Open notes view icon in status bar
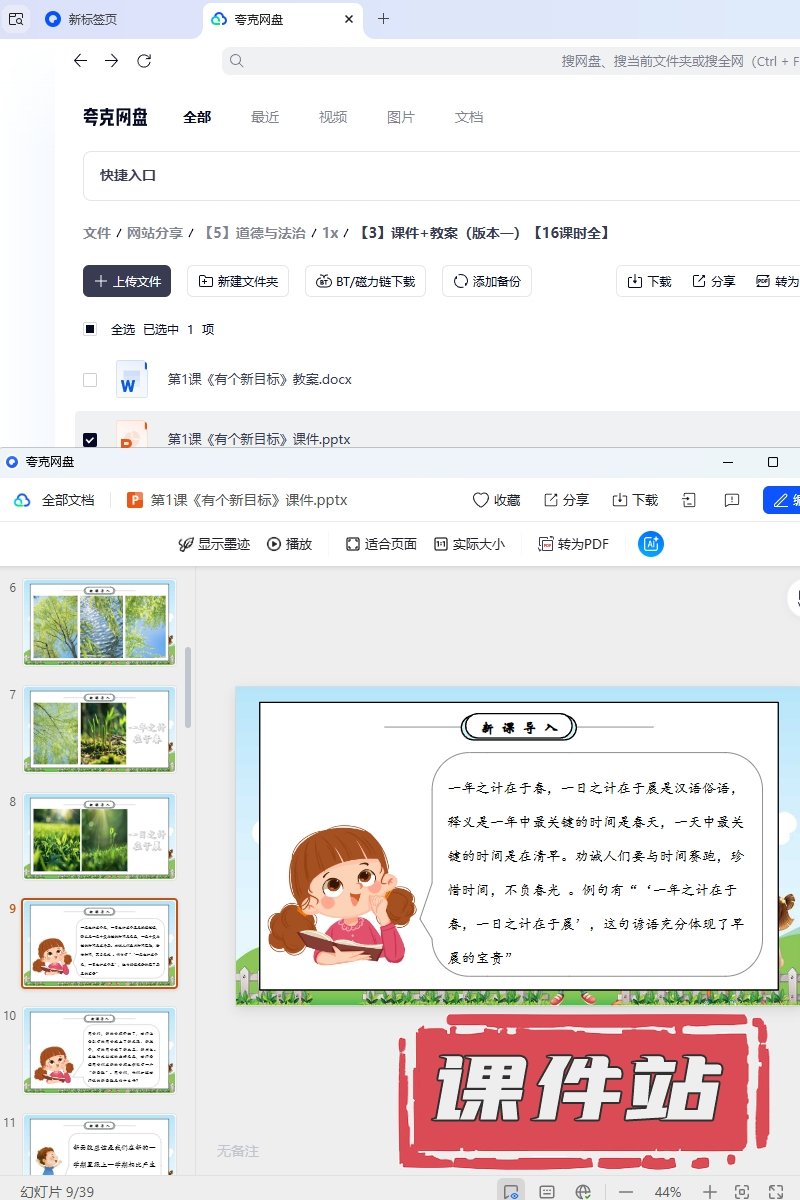 tap(547, 1191)
